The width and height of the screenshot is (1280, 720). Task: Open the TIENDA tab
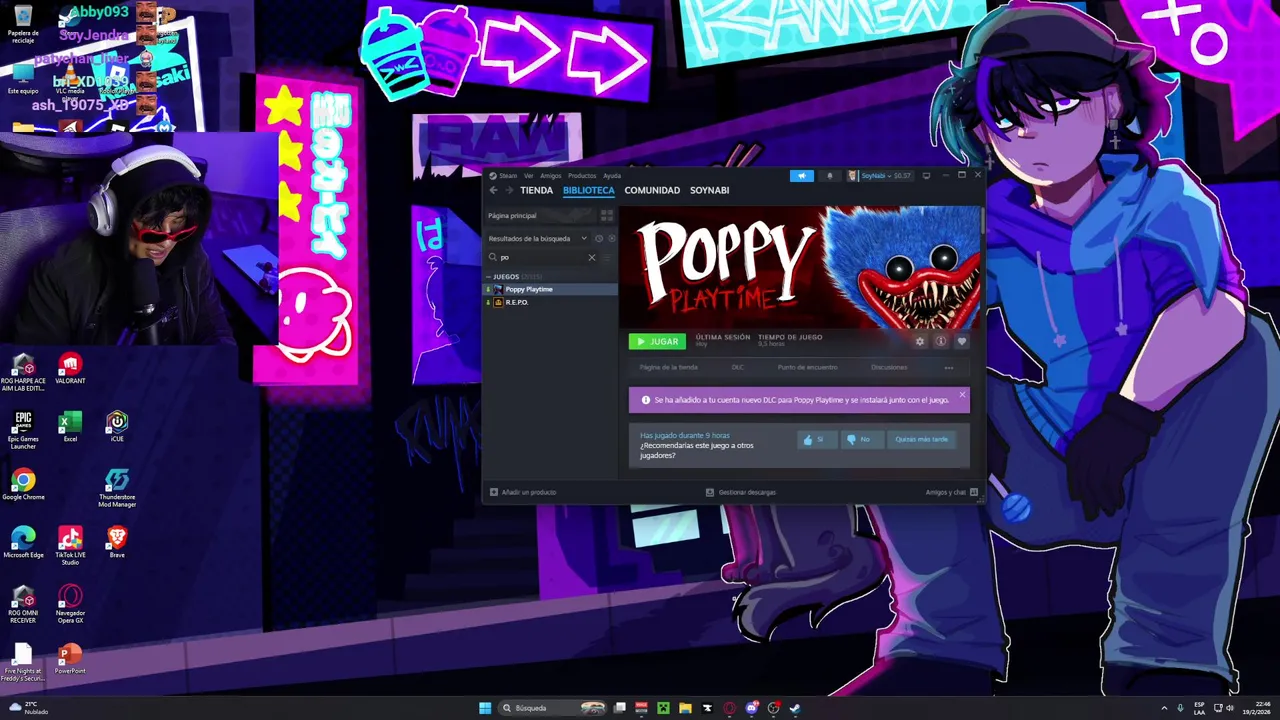(536, 190)
